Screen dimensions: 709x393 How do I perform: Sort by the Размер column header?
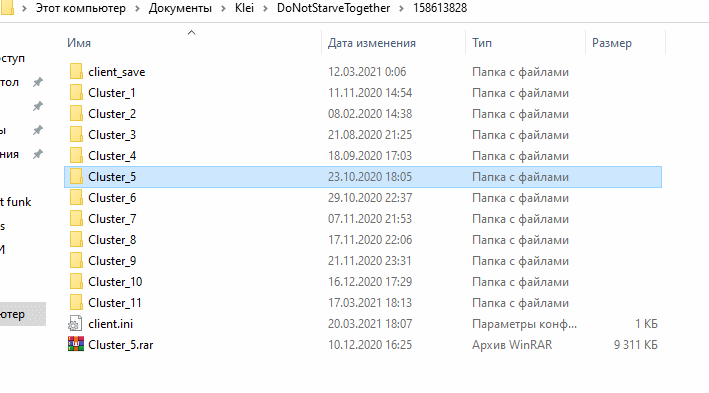click(612, 43)
